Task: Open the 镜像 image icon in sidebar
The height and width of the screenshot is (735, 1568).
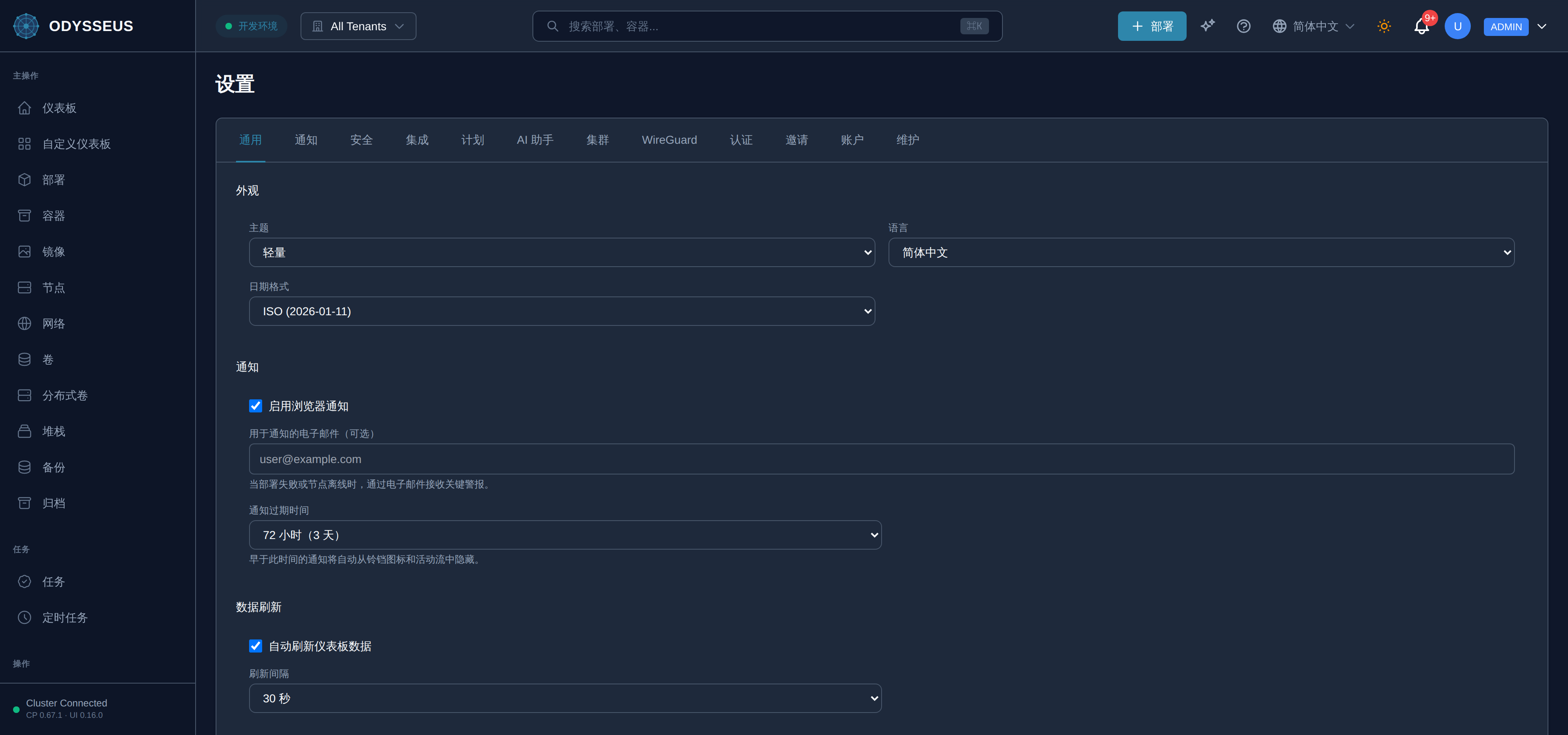Action: click(x=24, y=251)
